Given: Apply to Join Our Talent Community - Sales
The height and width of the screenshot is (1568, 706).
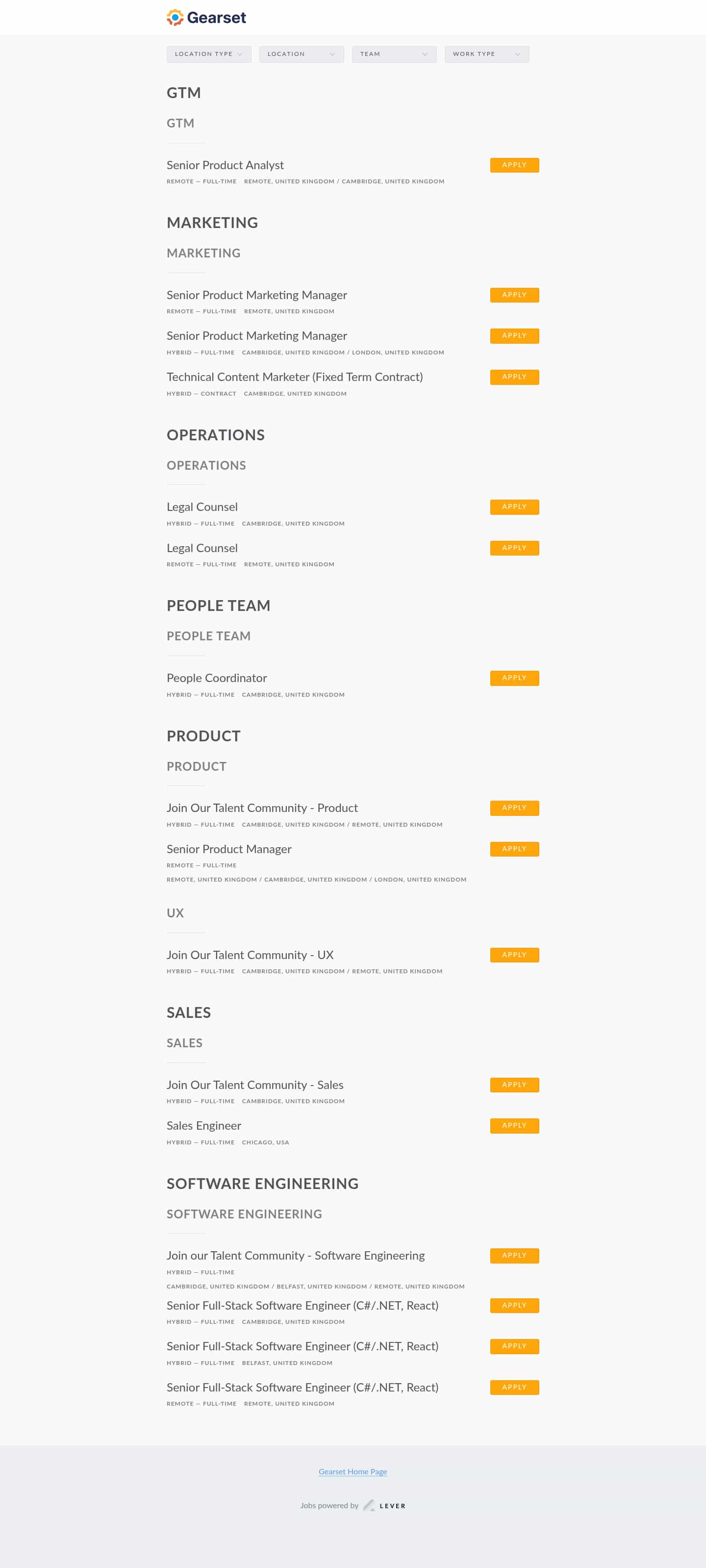Looking at the screenshot, I should pos(514,1085).
